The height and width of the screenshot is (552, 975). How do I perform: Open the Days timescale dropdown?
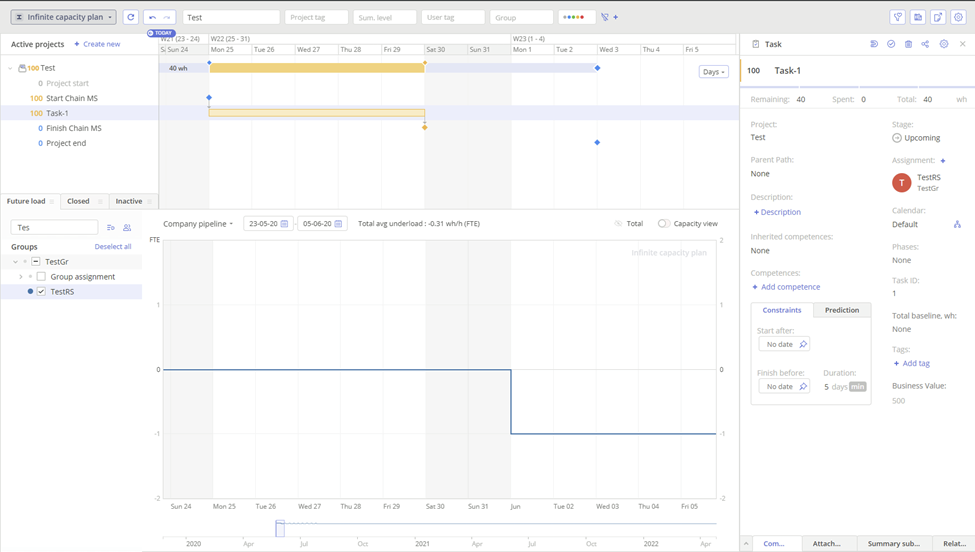[713, 72]
